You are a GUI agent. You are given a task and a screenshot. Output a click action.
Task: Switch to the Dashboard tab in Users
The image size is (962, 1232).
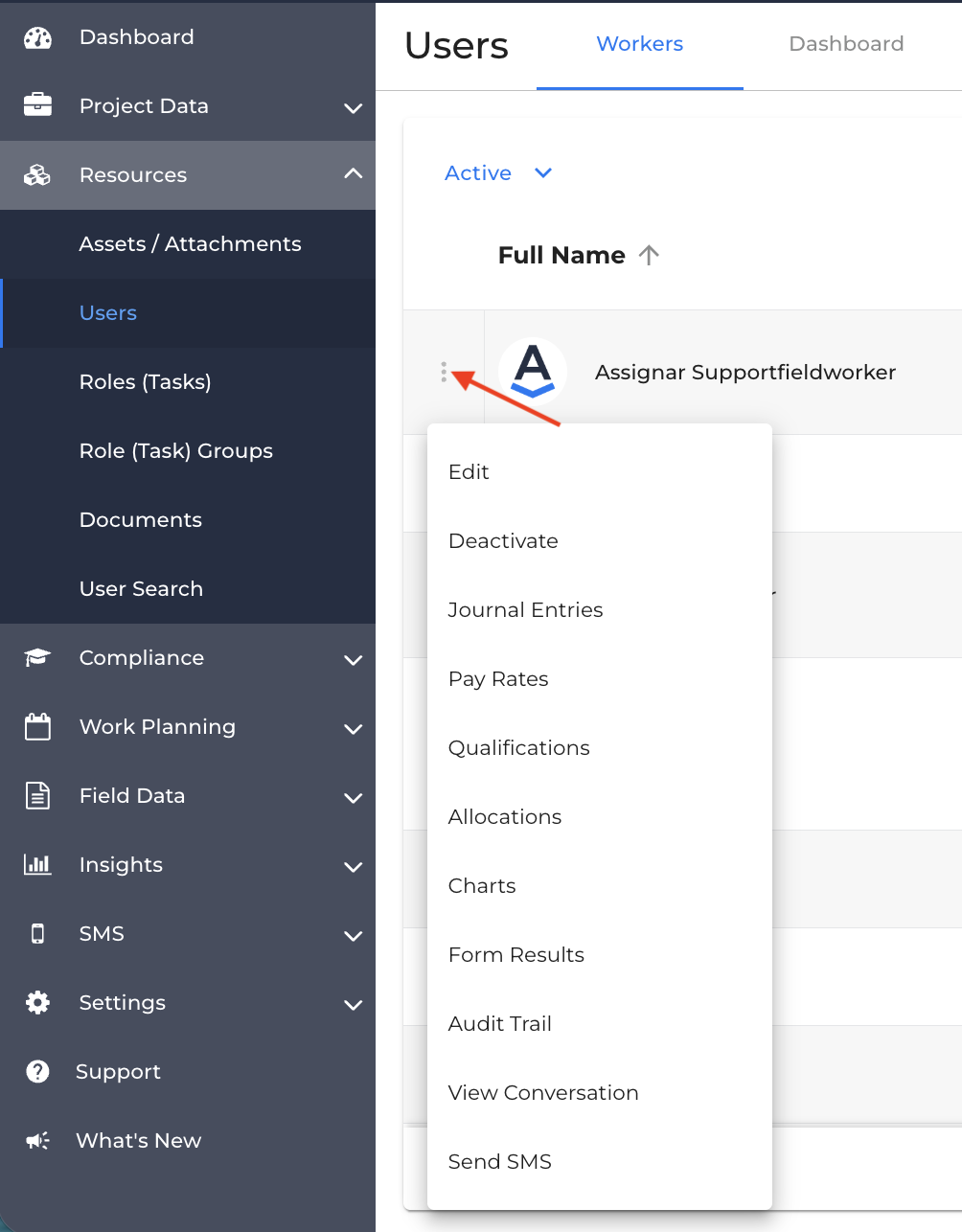tap(846, 44)
